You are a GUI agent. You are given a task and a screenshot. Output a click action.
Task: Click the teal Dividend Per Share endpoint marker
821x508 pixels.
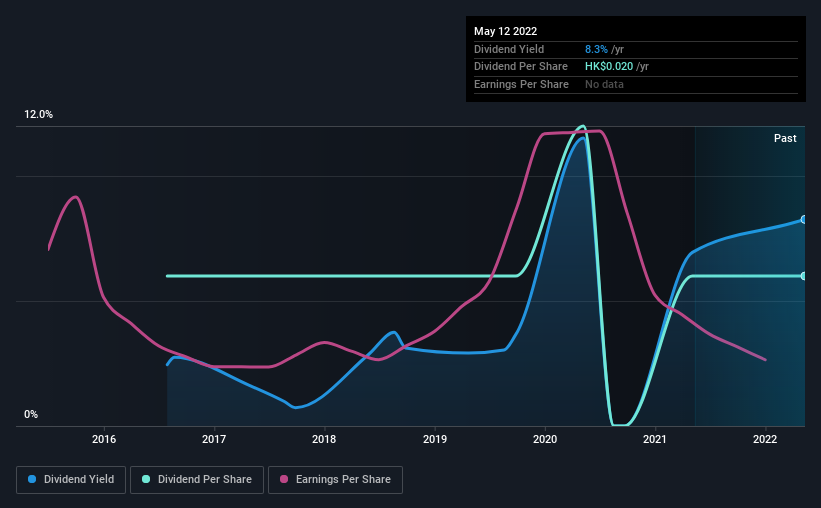pos(804,276)
